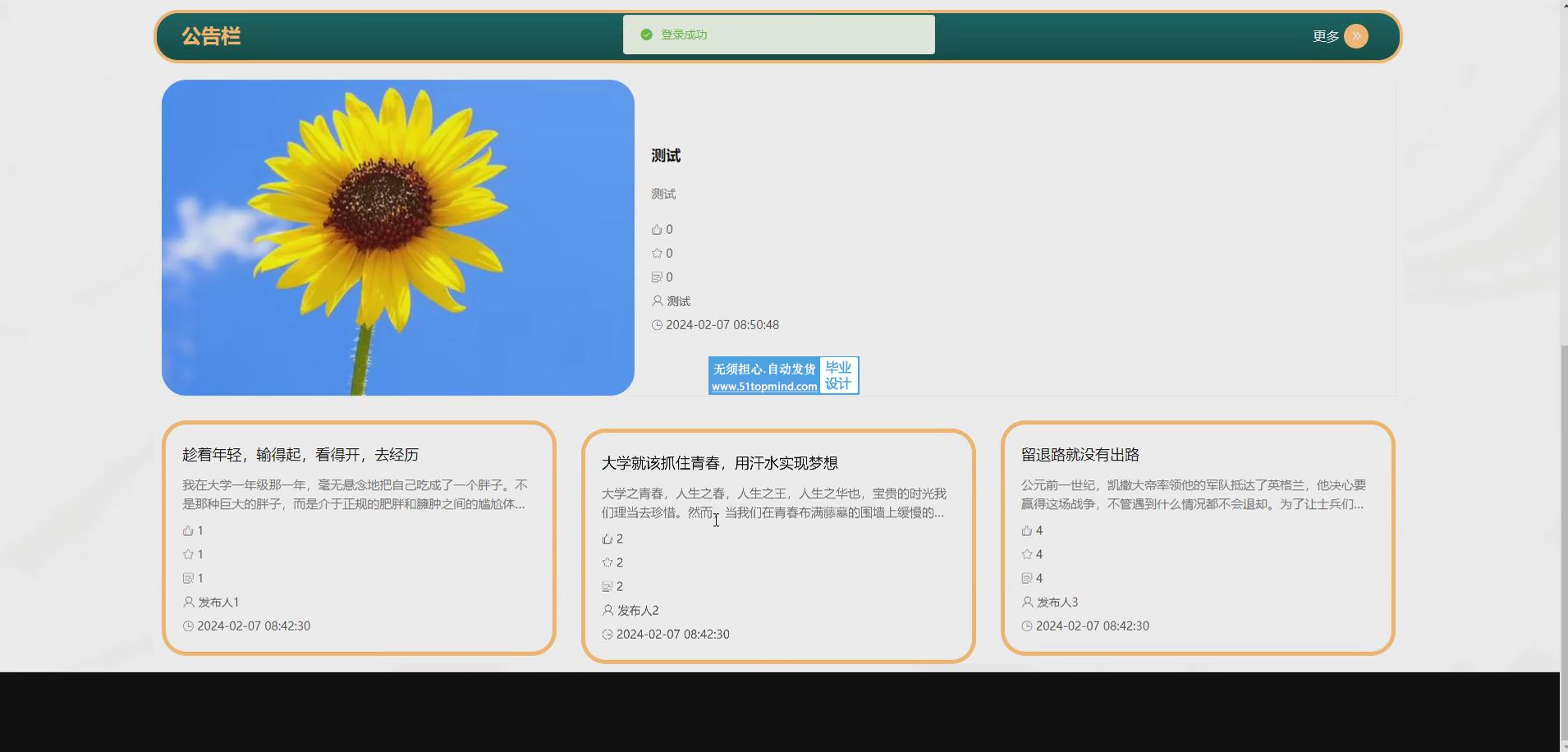
Task: Click the green check icon in 登录成功 toast
Action: (646, 34)
